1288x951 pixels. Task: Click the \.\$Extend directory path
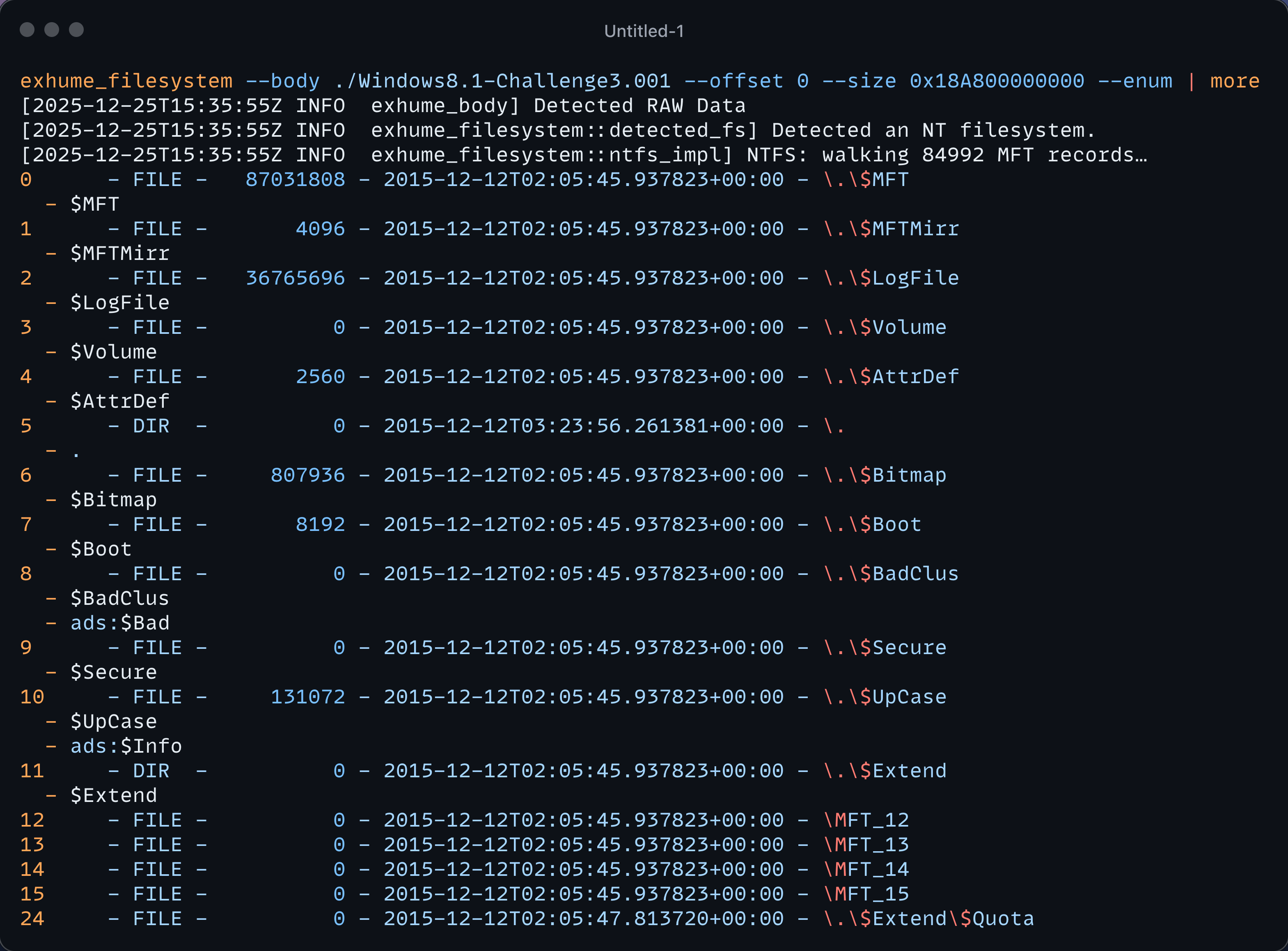885,771
